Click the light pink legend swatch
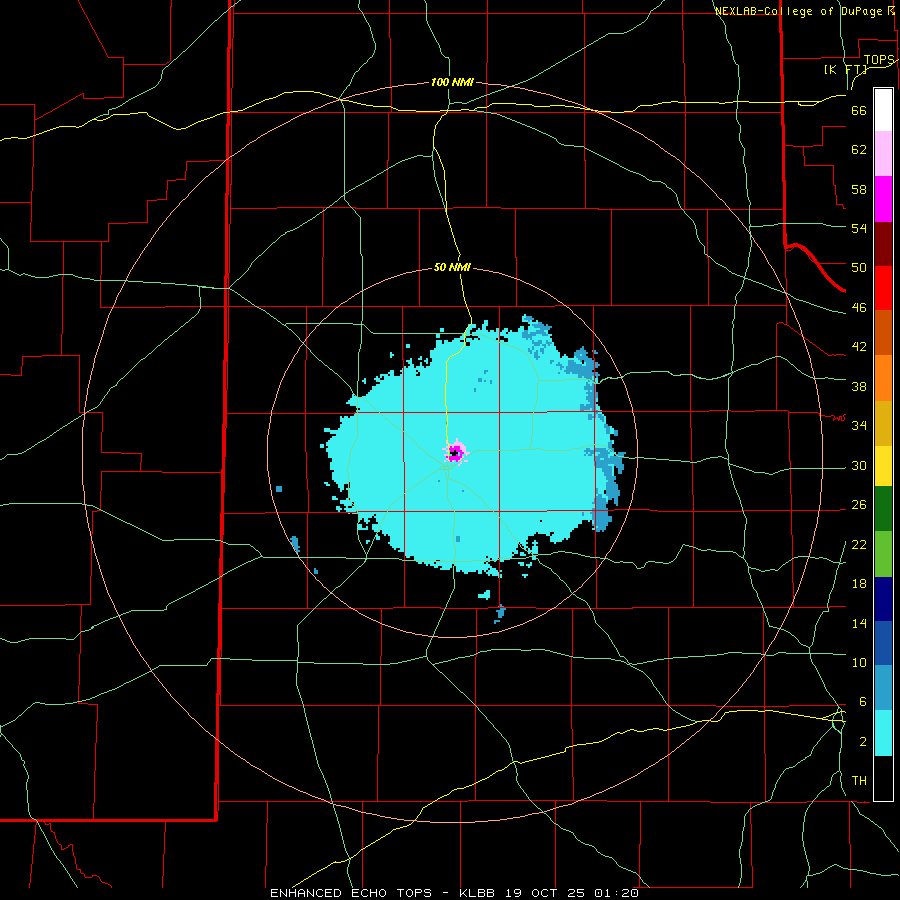Image resolution: width=900 pixels, height=900 pixels. (883, 153)
